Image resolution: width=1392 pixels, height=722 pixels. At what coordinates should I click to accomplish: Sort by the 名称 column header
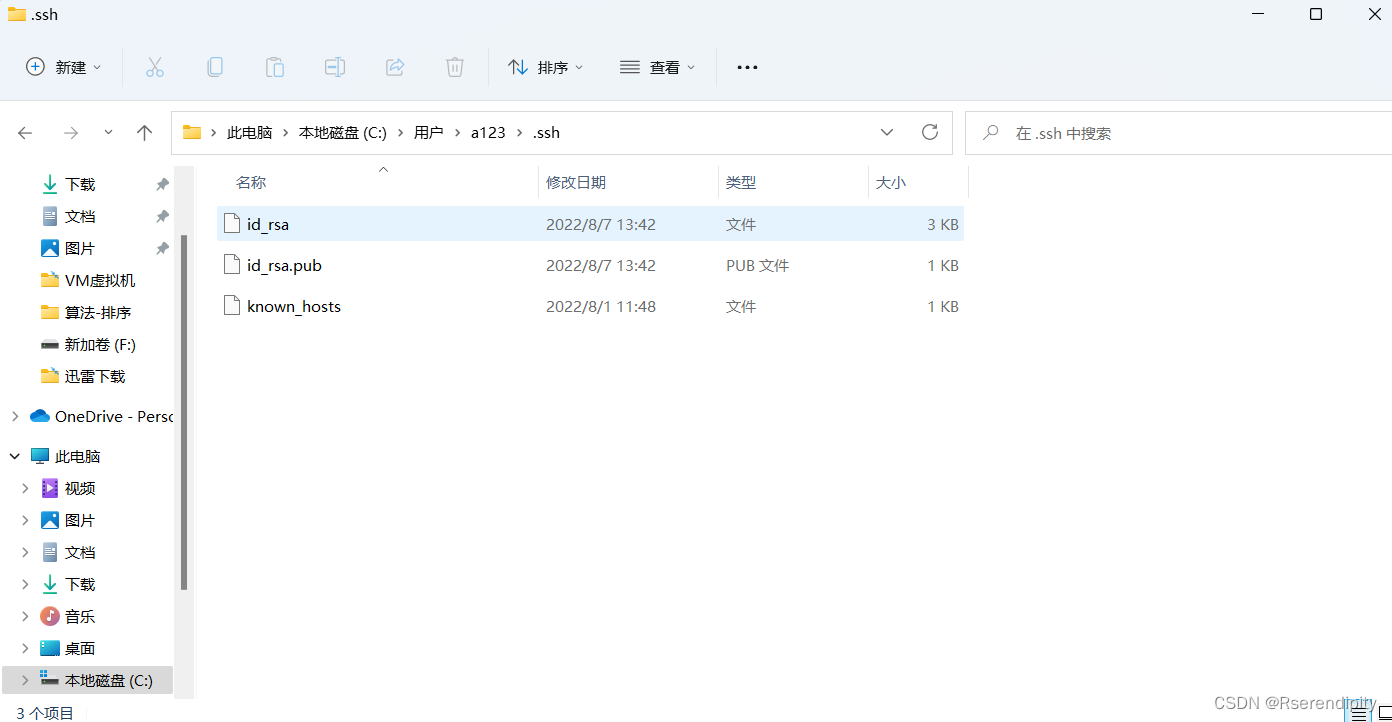pos(250,183)
